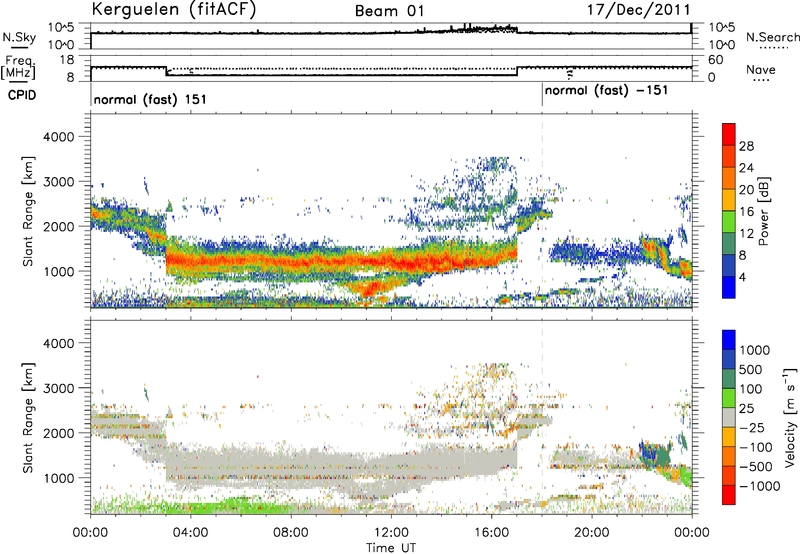Click the red bottom segment of velocity colorbar
Viewport: 800px width, 554px height.
(729, 495)
